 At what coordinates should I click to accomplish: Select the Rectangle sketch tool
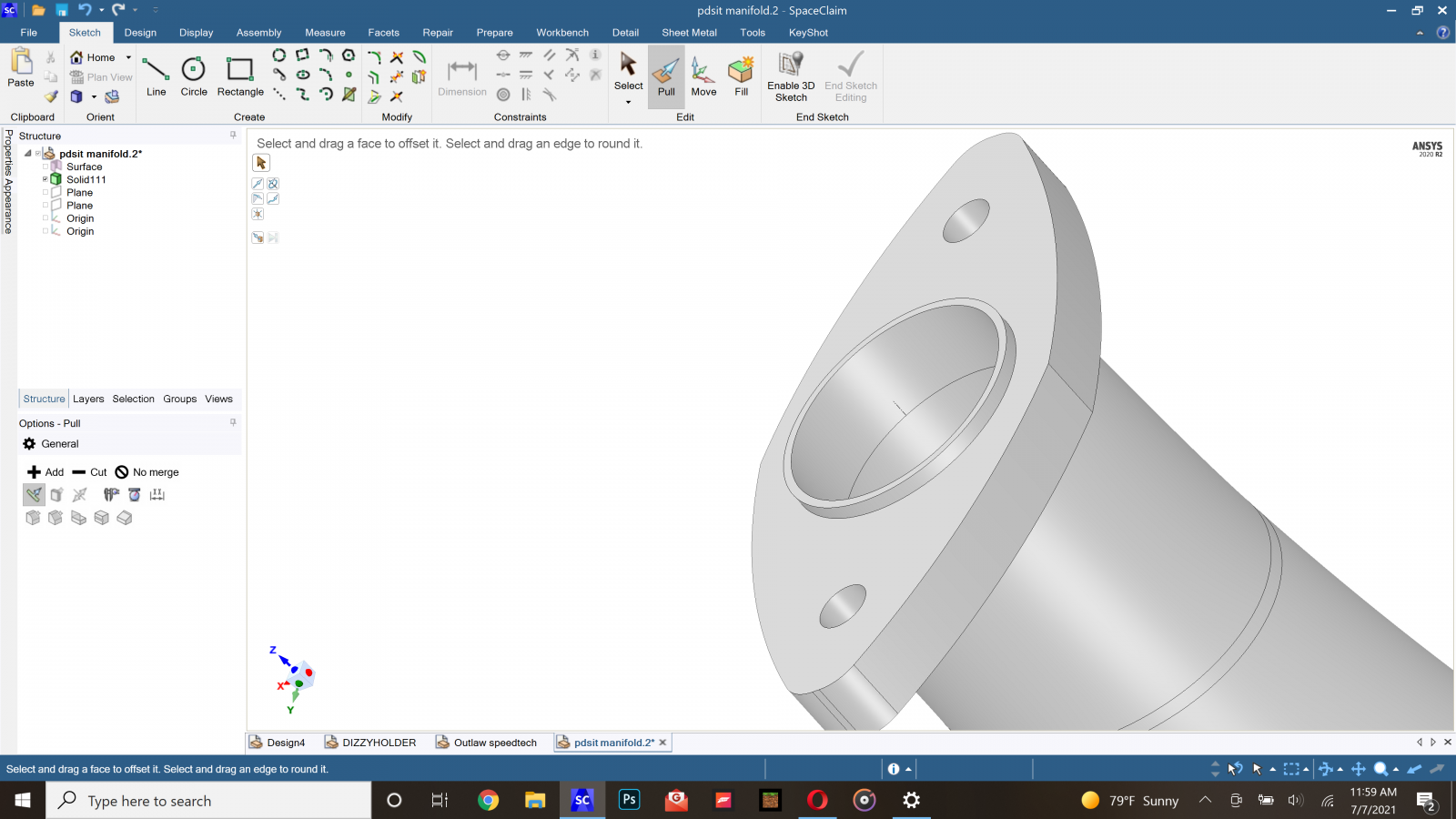click(240, 76)
